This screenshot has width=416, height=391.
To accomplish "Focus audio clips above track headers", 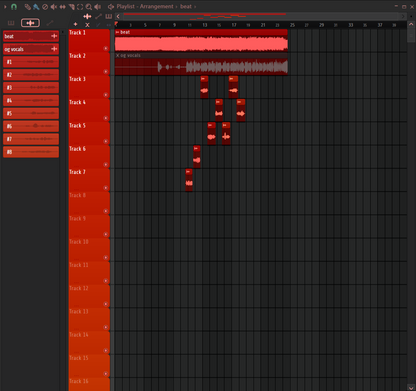I will tap(87, 16).
